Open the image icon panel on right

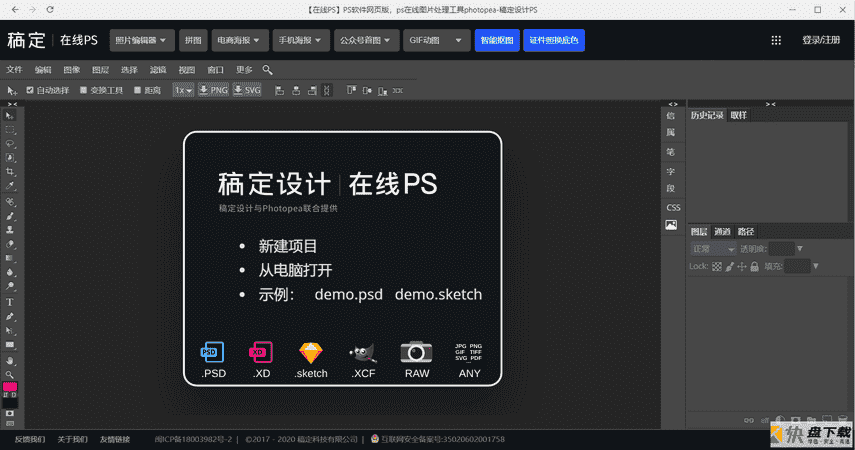pos(671,225)
